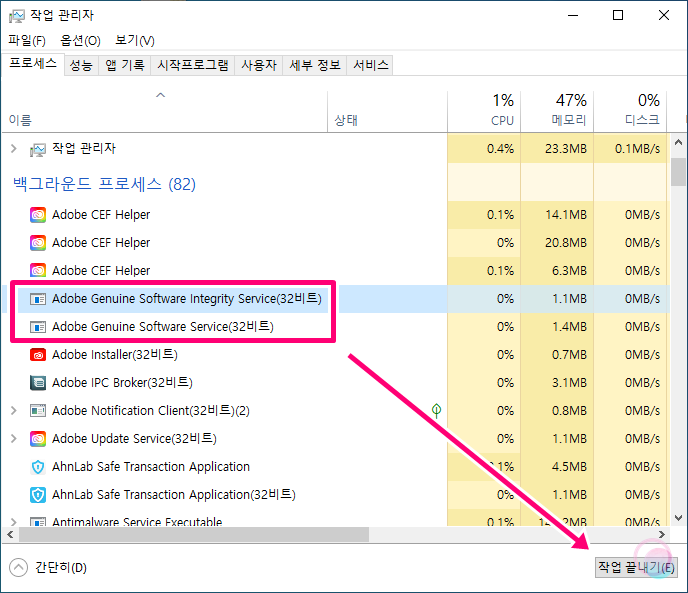
Task: Click the 간단히(D) fewer details link
Action: (61, 568)
